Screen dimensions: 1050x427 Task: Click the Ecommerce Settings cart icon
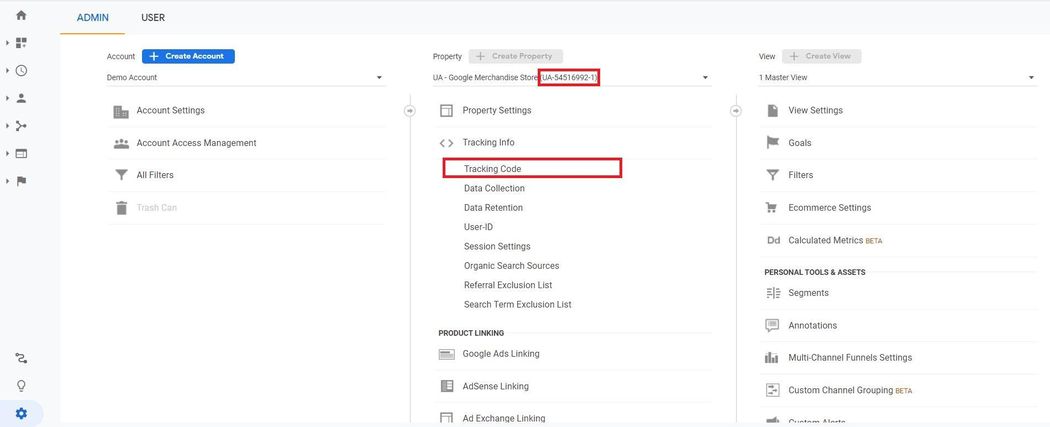click(773, 207)
